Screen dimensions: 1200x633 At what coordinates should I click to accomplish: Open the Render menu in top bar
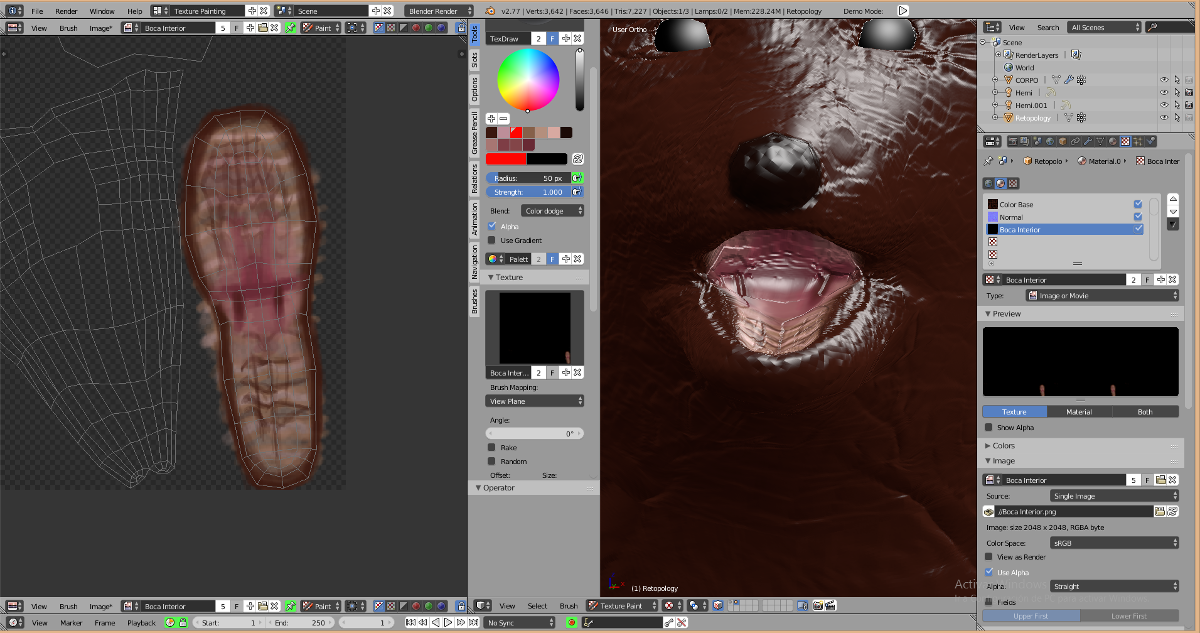click(x=66, y=10)
